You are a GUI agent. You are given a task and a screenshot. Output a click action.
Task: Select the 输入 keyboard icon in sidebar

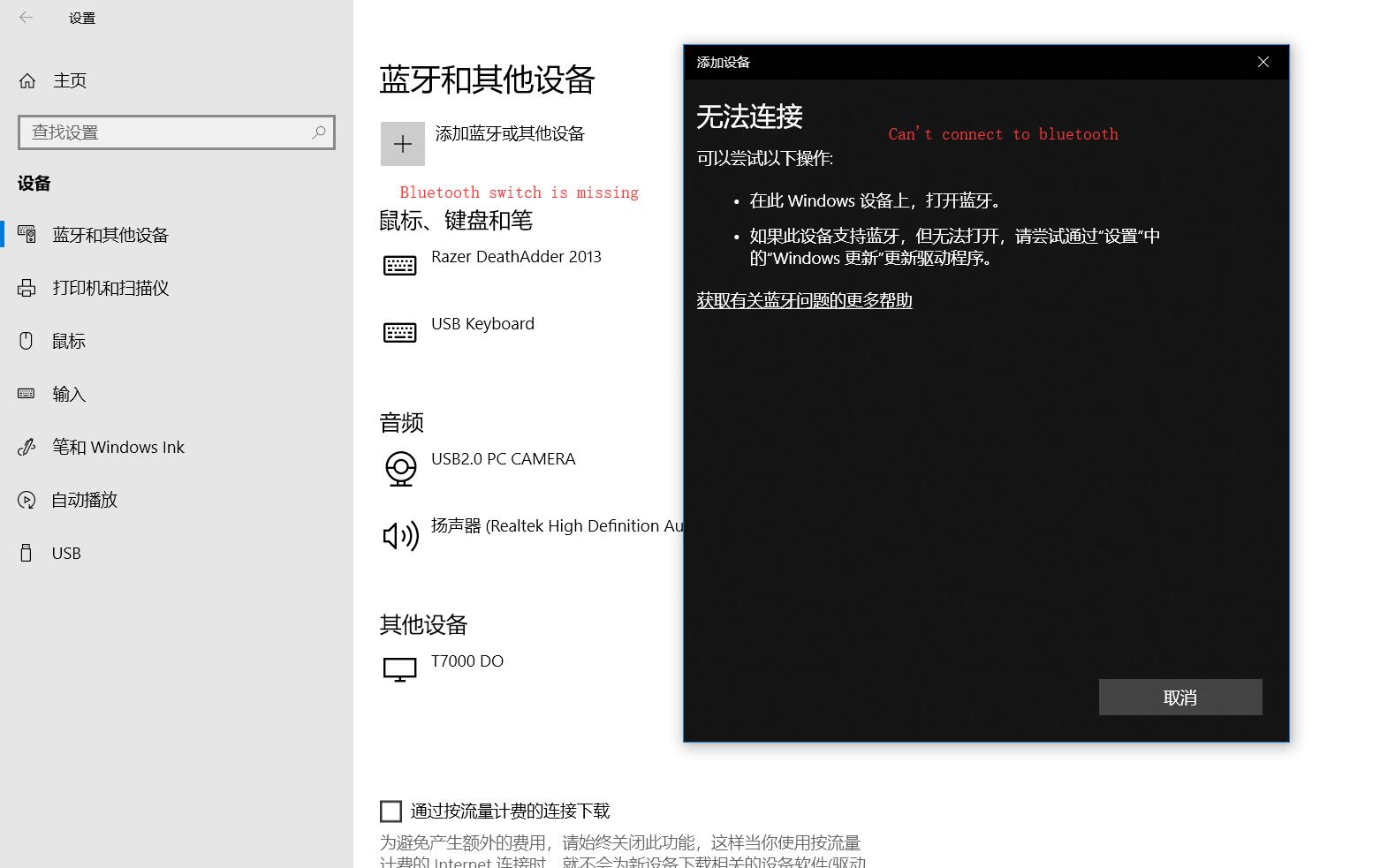click(x=27, y=394)
